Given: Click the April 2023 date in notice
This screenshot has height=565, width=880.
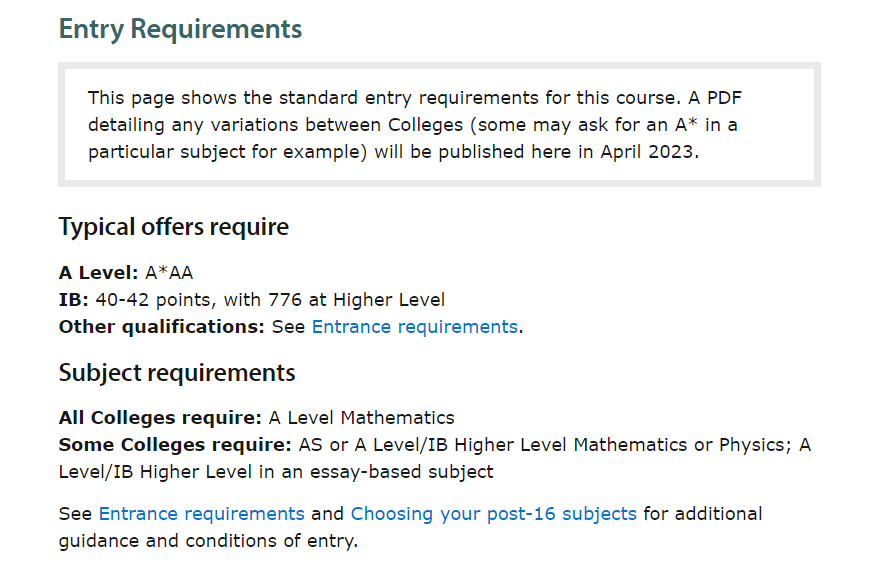Looking at the screenshot, I should [x=647, y=152].
